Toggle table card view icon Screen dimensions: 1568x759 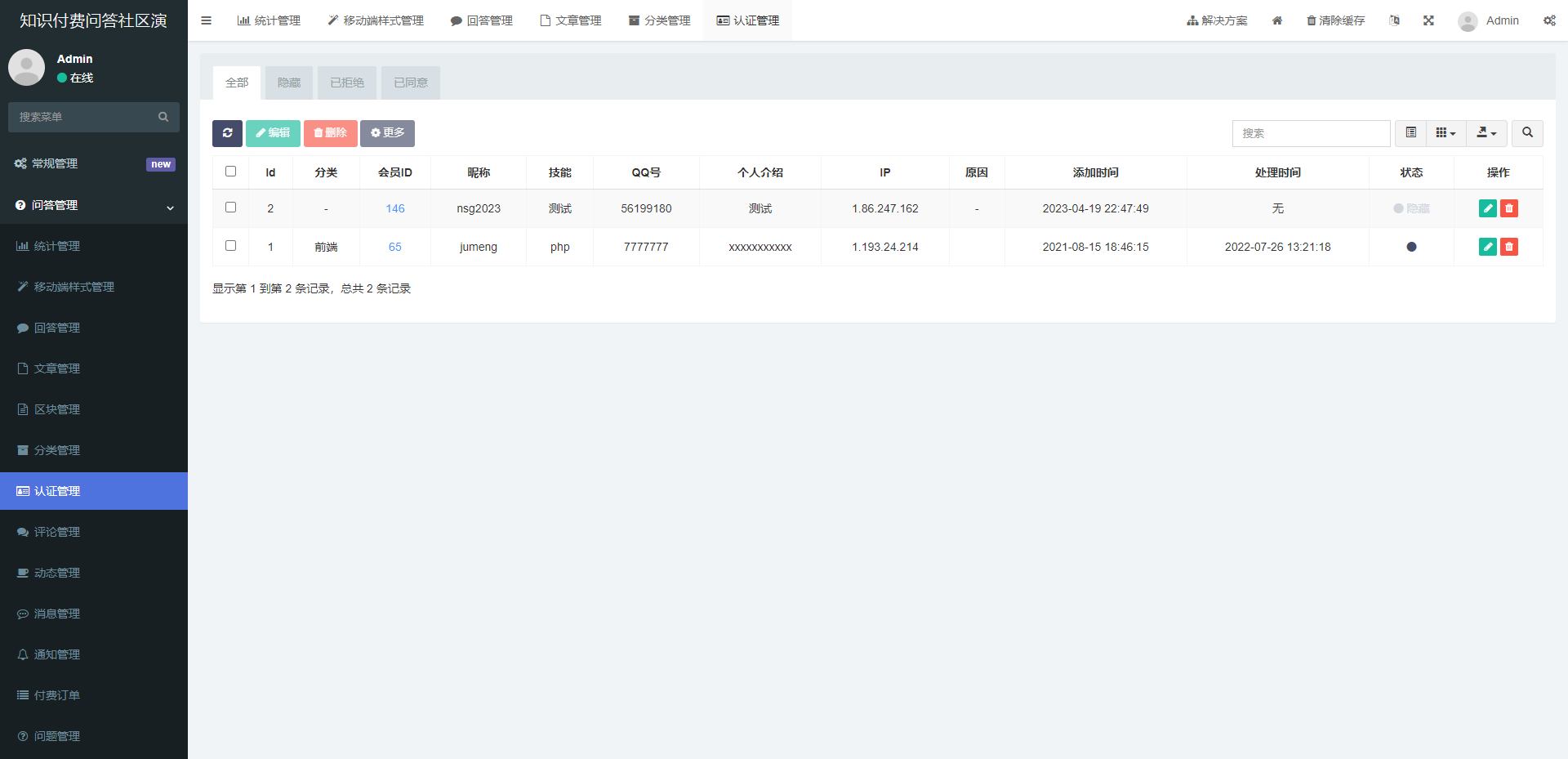1410,133
